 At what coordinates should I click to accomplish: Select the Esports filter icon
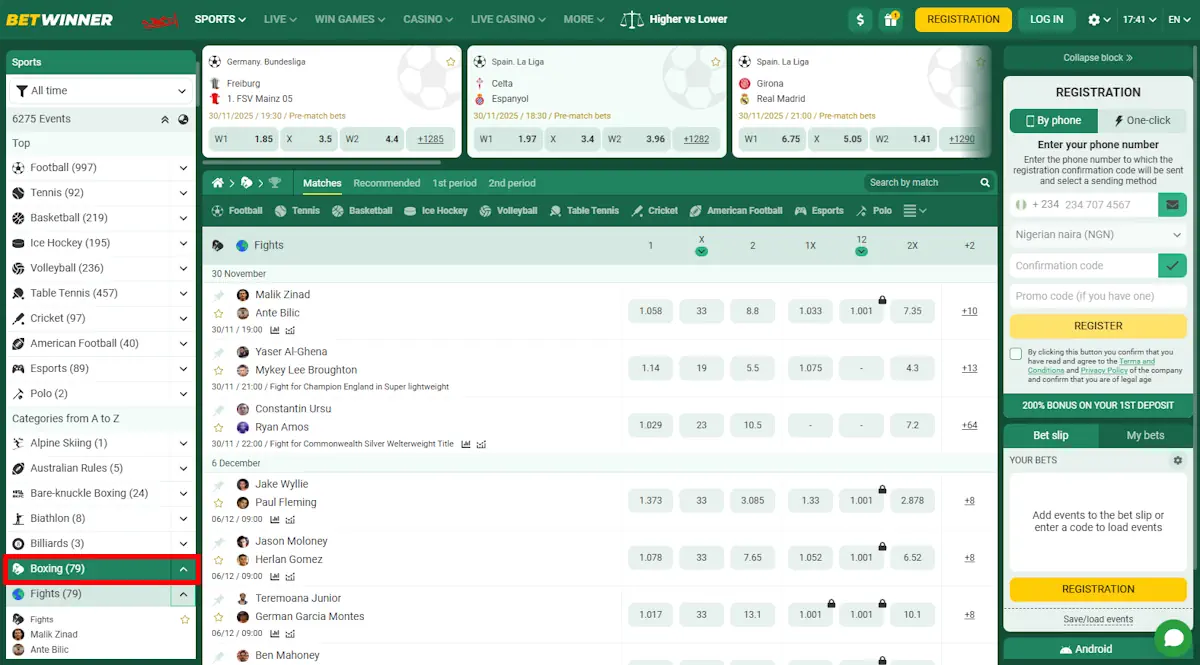pyautogui.click(x=802, y=210)
